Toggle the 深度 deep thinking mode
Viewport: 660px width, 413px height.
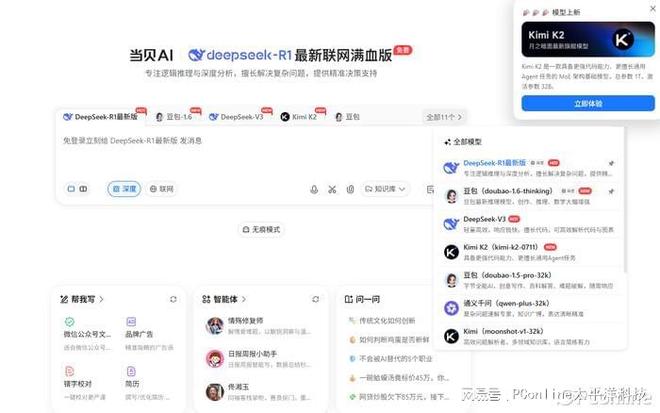coord(124,189)
